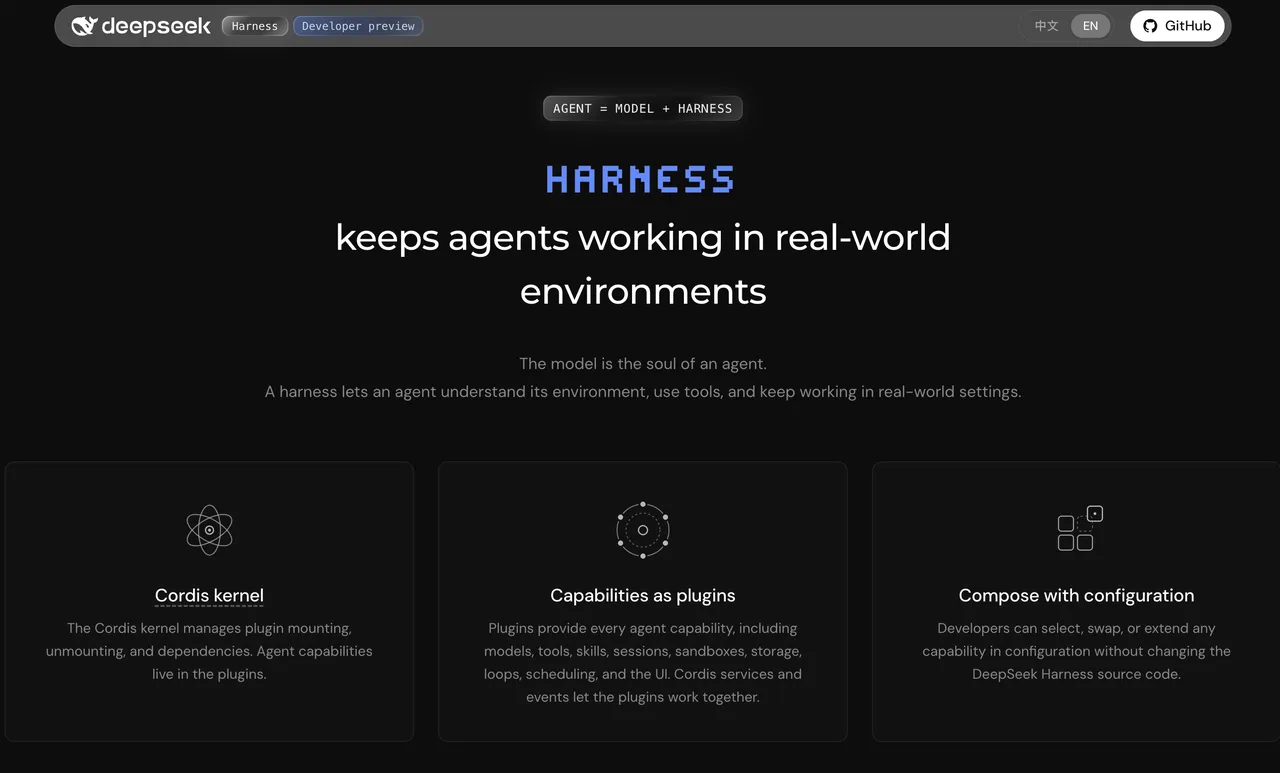Click the grid blocks icon above Compose with configuration

point(1080,528)
